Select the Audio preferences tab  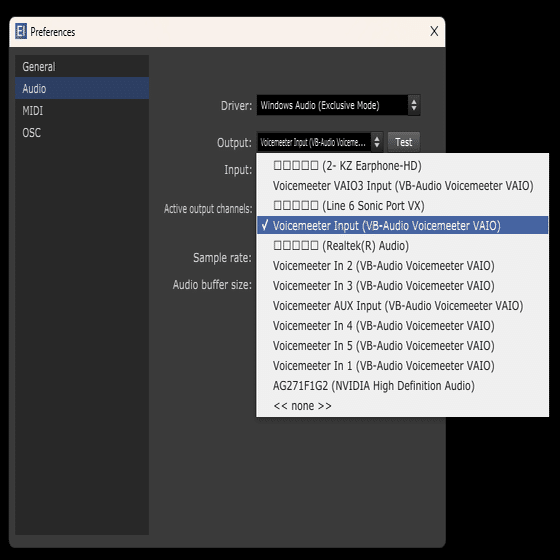click(x=82, y=88)
